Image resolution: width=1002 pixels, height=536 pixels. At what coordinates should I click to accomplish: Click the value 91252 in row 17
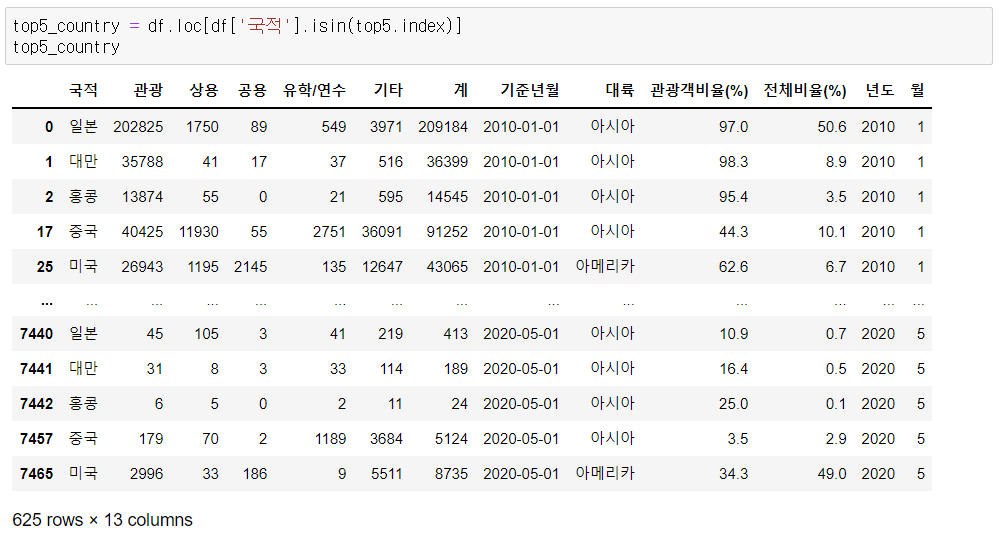447,232
